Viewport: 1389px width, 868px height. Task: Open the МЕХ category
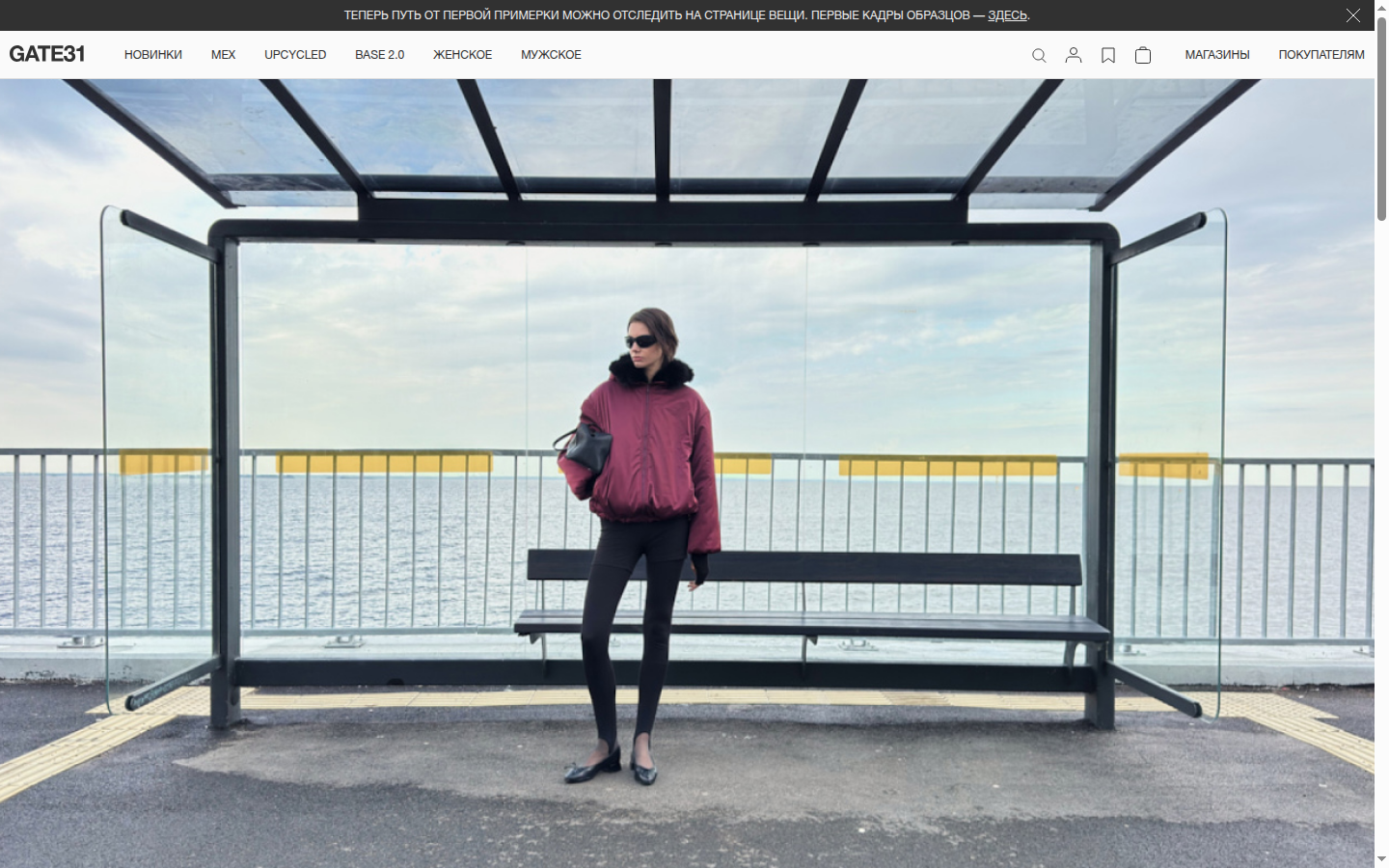pyautogui.click(x=223, y=55)
